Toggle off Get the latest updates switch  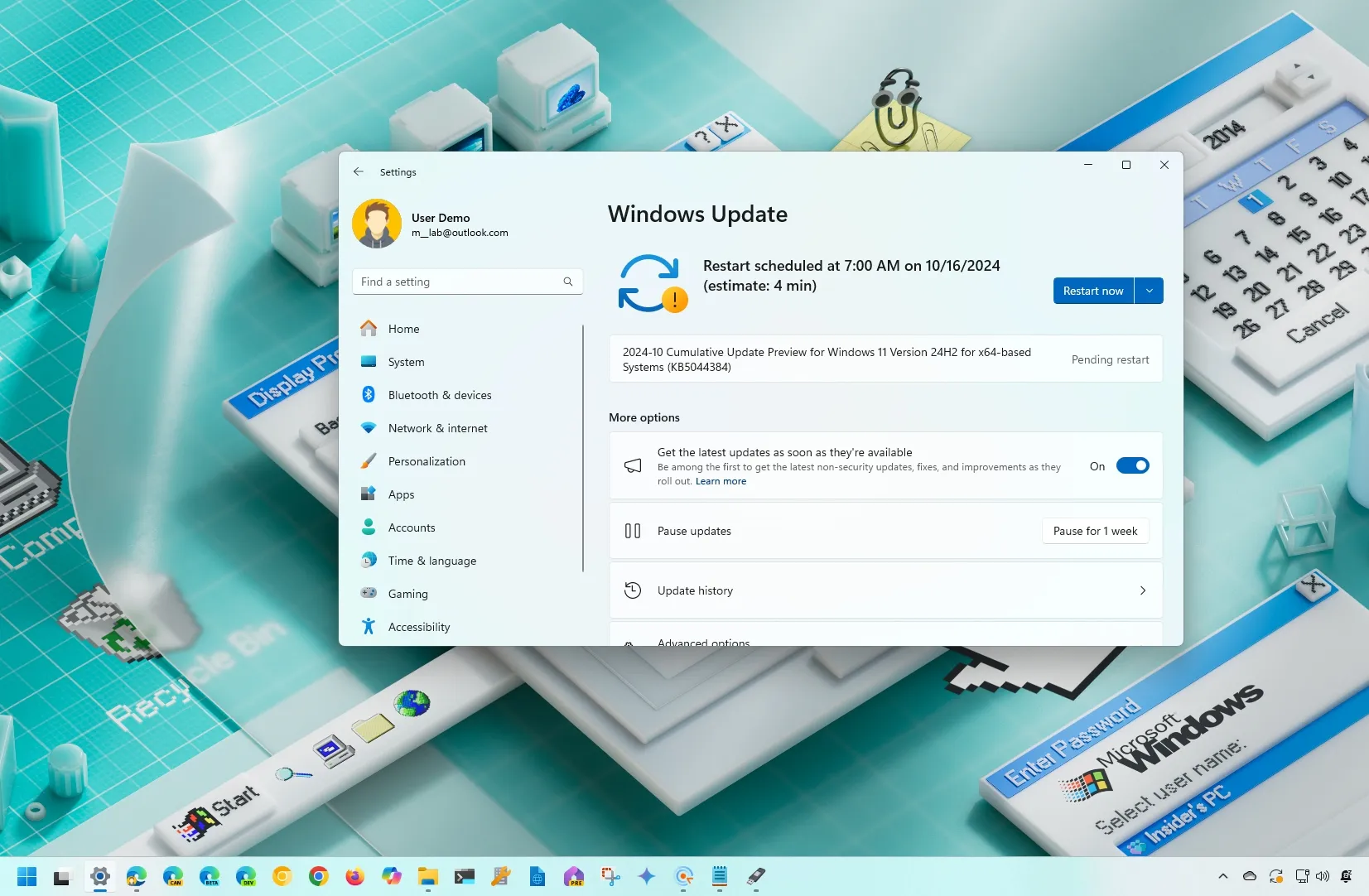(x=1132, y=465)
